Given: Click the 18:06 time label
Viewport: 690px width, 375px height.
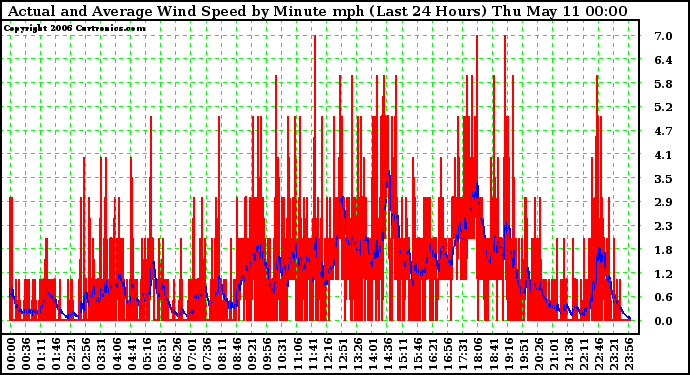Looking at the screenshot, I should [477, 353].
